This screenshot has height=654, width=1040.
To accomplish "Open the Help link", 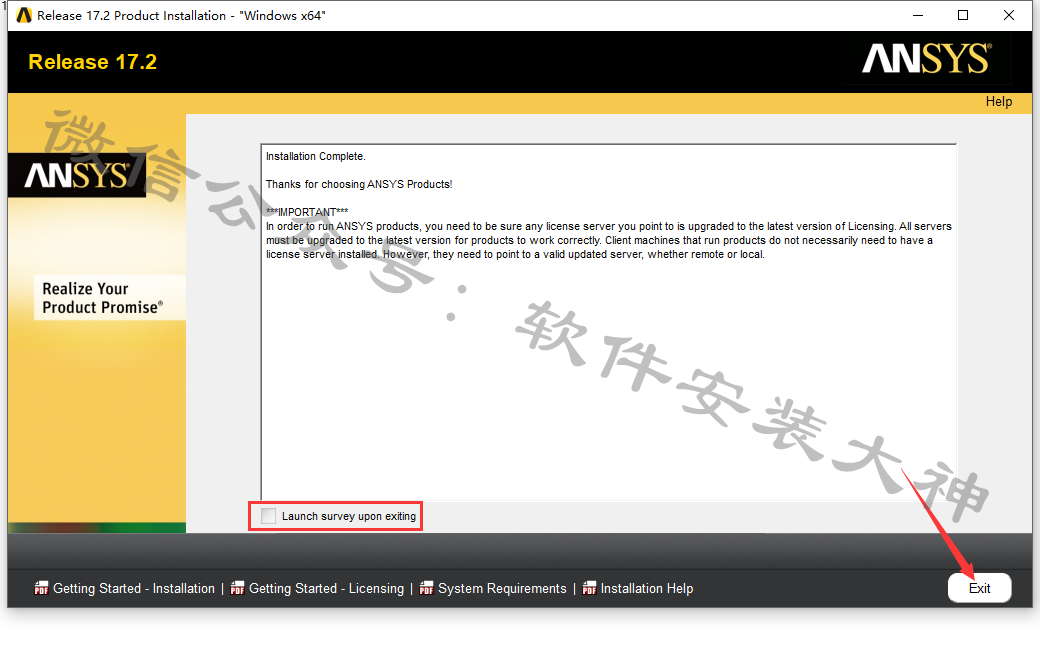I will tap(998, 101).
